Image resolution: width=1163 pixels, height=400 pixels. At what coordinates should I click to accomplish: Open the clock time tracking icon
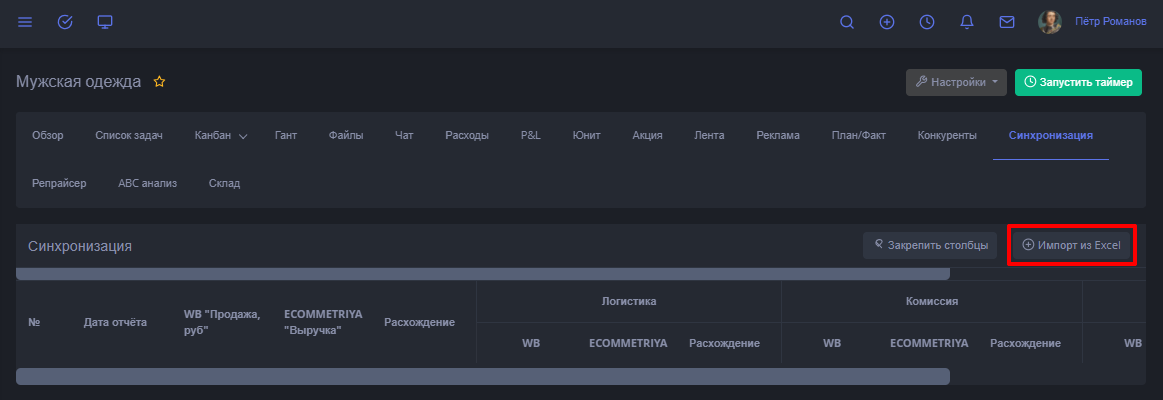point(927,22)
